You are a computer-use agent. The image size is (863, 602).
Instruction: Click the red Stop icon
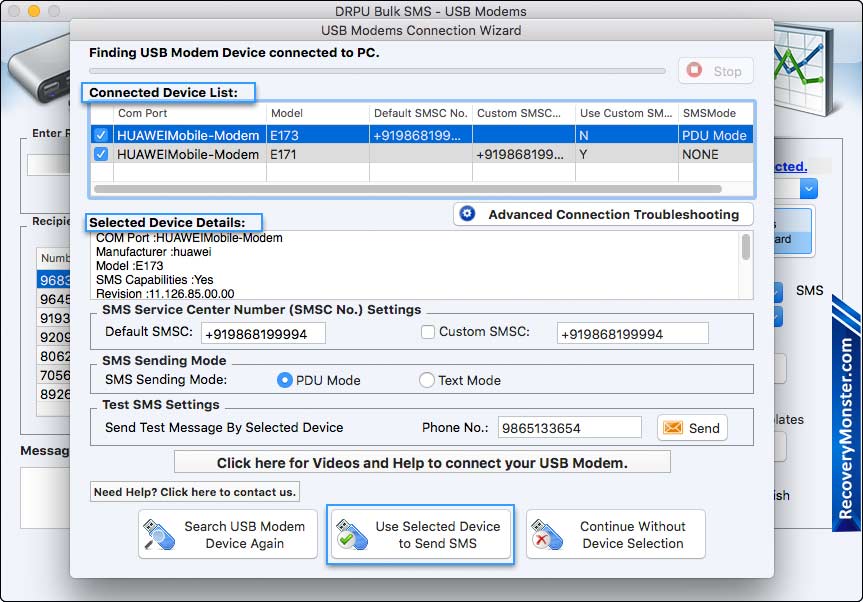[x=694, y=70]
